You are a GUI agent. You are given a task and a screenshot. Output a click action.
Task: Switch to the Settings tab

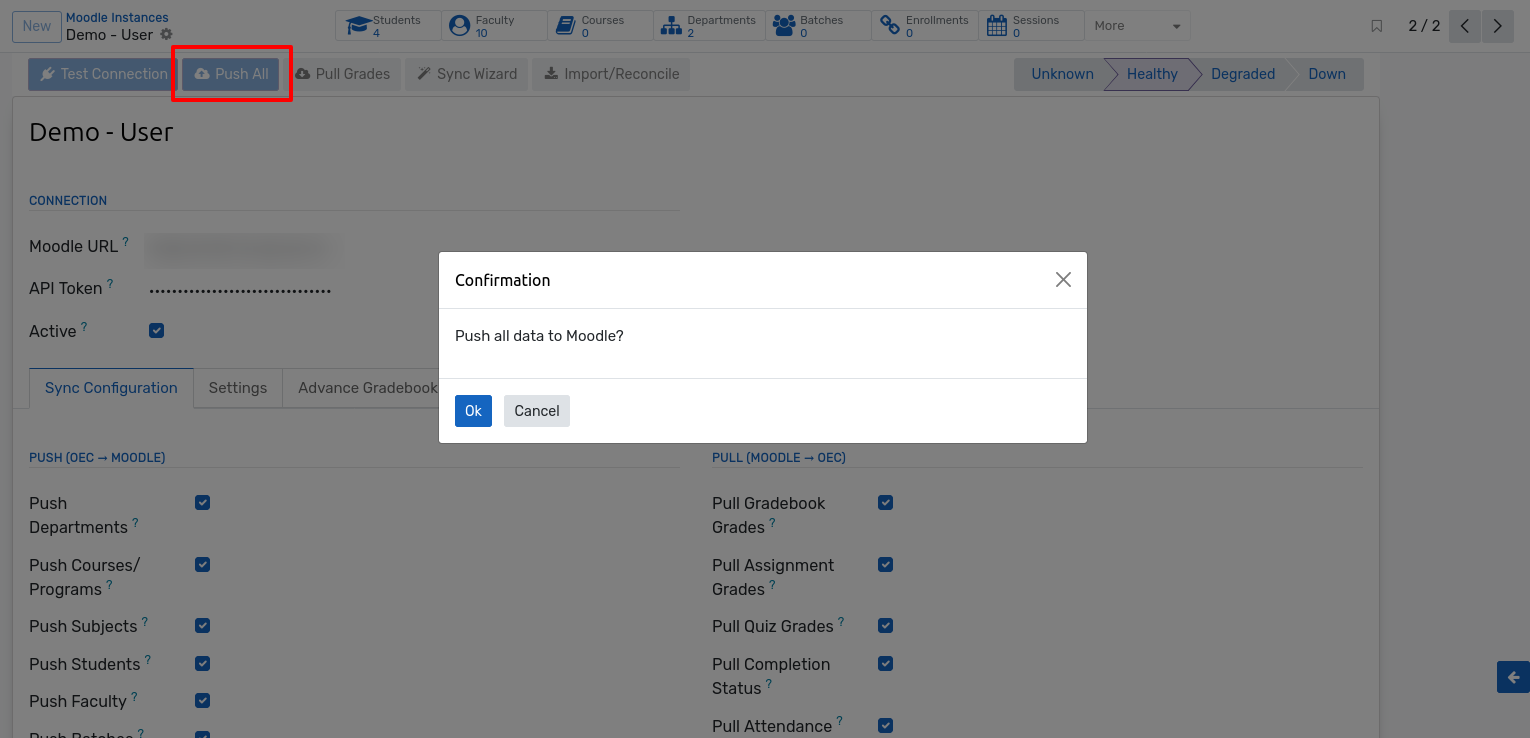[x=238, y=388]
